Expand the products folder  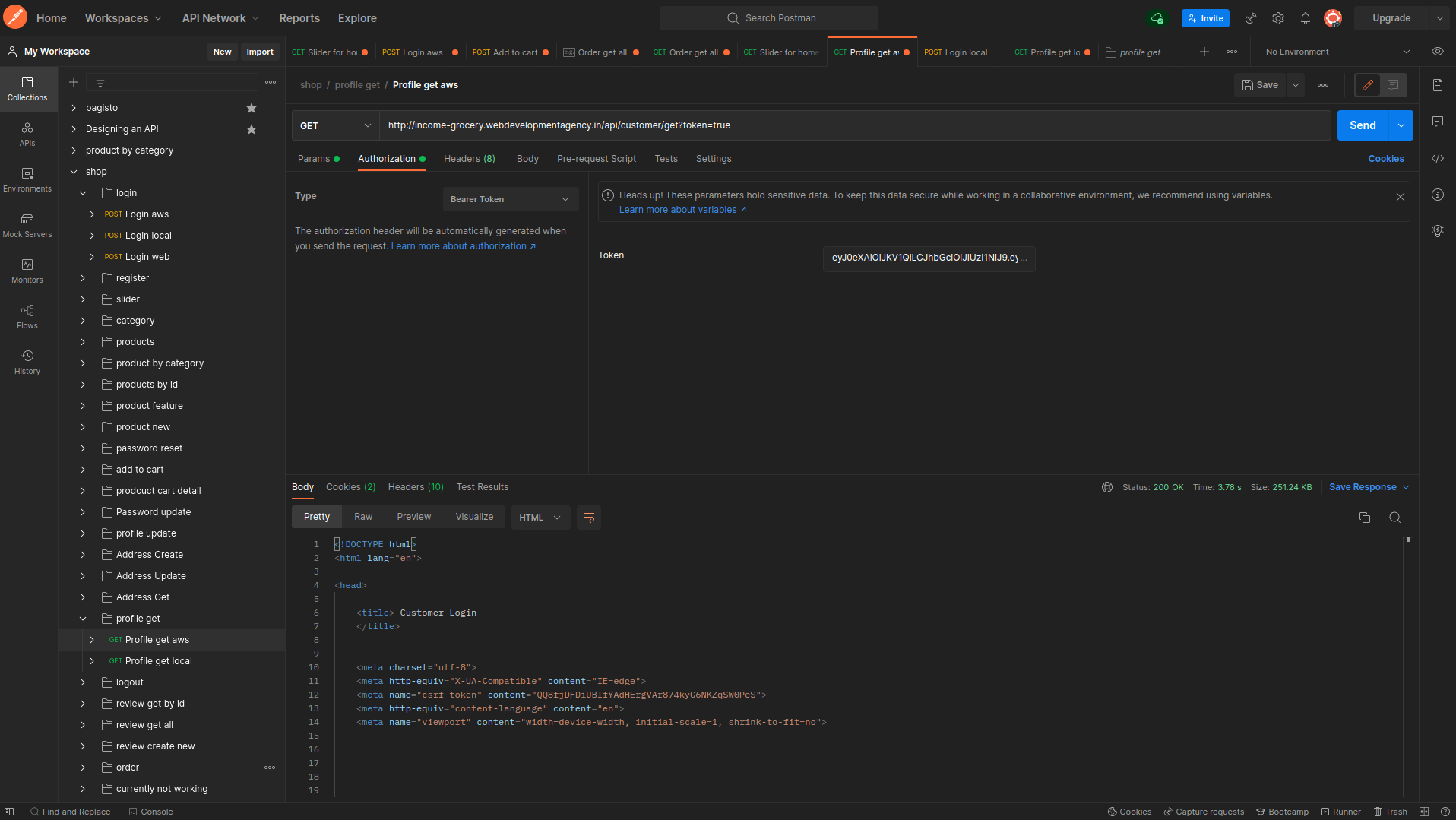pos(83,342)
